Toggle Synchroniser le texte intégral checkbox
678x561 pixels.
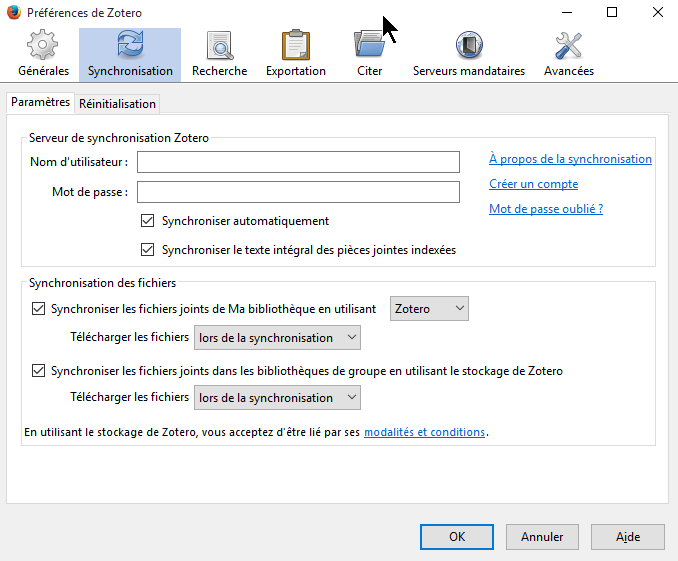pyautogui.click(x=147, y=250)
